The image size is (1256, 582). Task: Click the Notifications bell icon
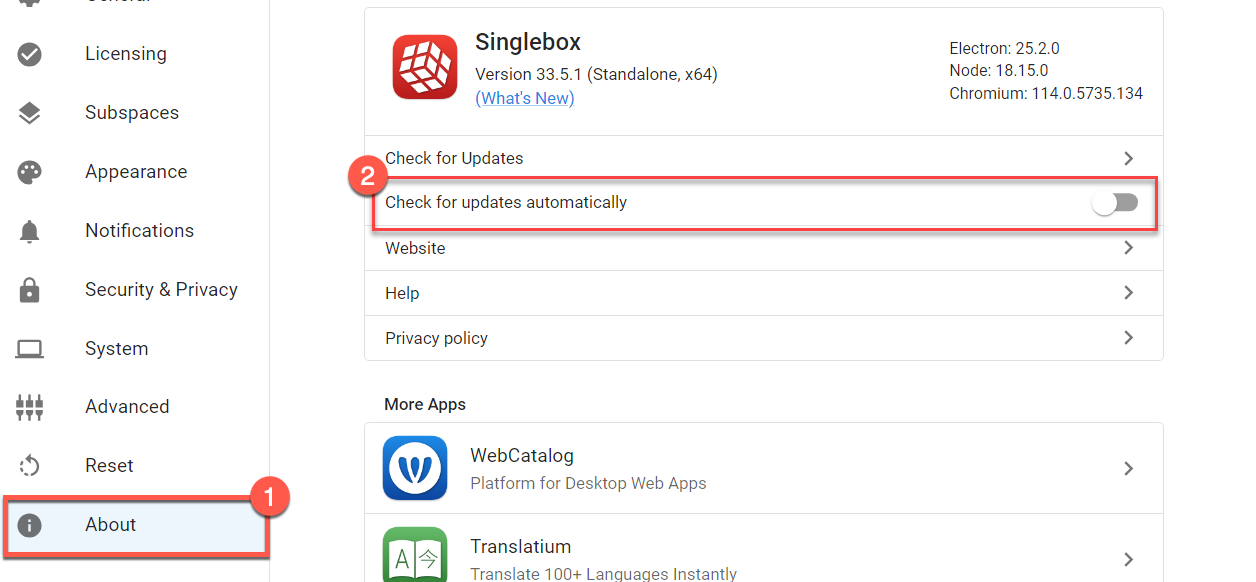tap(30, 231)
